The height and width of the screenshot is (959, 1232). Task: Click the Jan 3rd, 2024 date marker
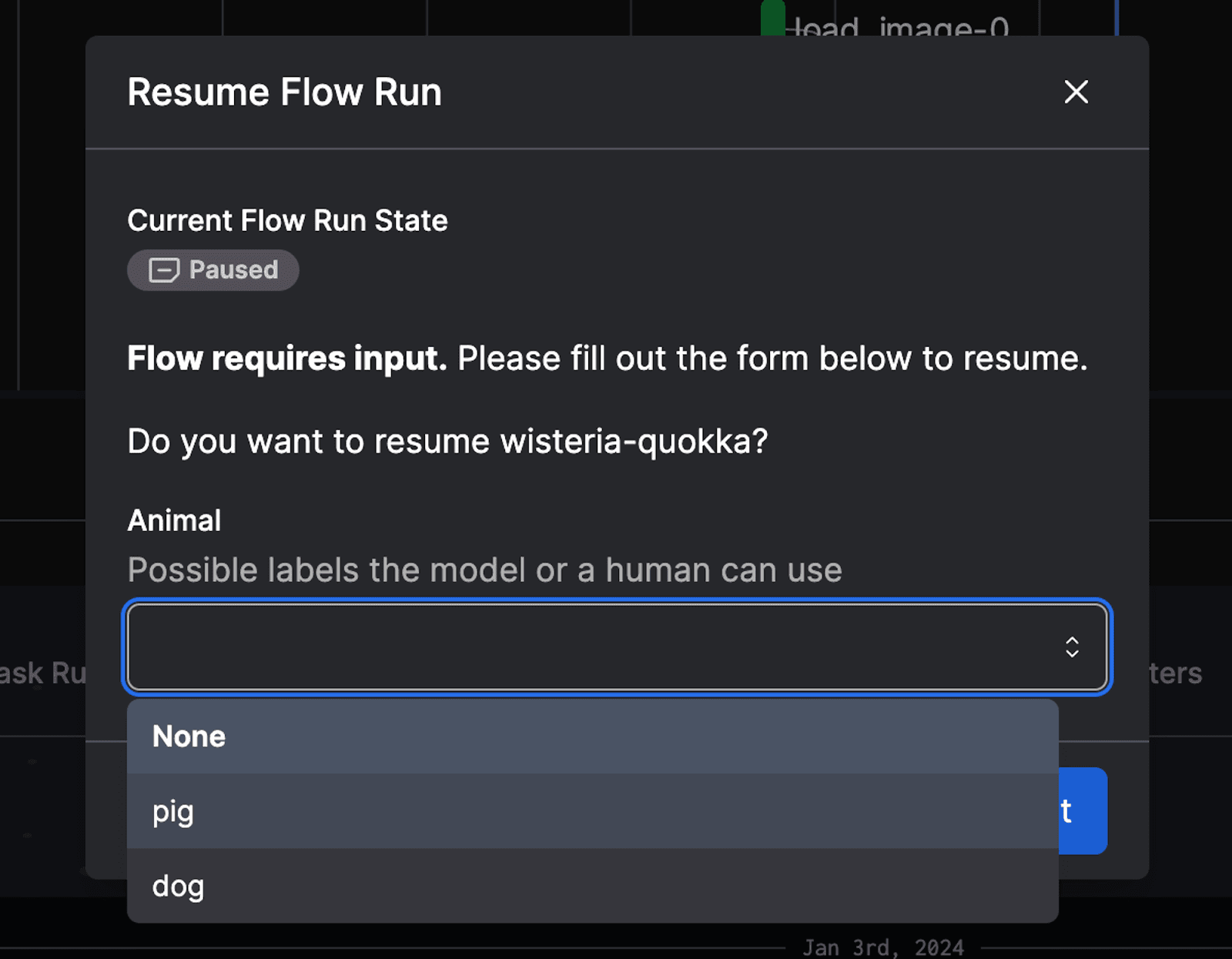(x=883, y=947)
